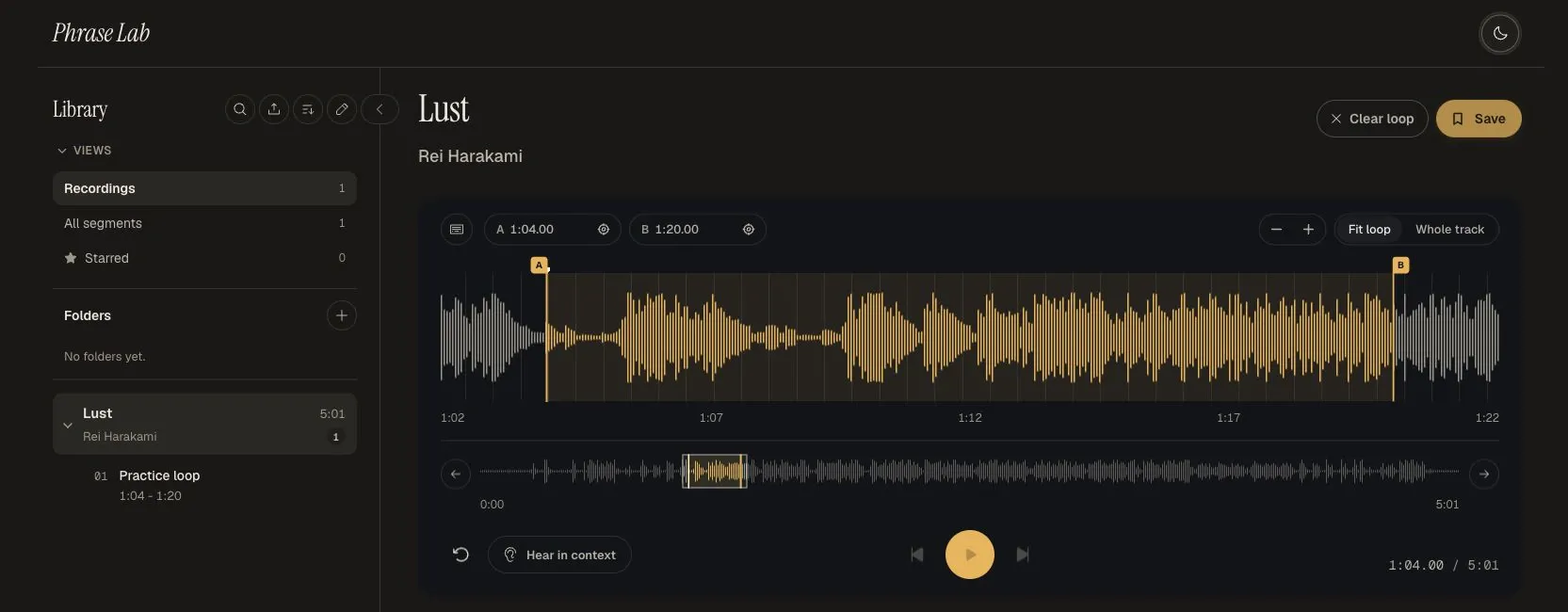Image resolution: width=1568 pixels, height=612 pixels.
Task: Move the overview left with the arrow button
Action: (456, 475)
